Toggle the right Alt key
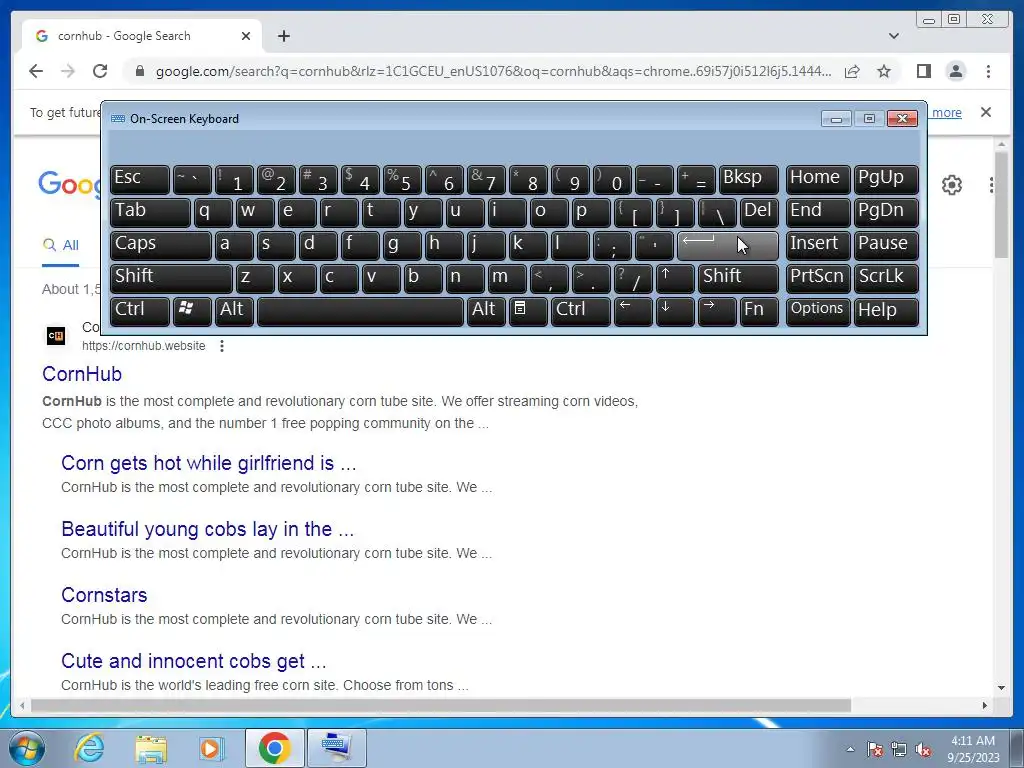 486,311
